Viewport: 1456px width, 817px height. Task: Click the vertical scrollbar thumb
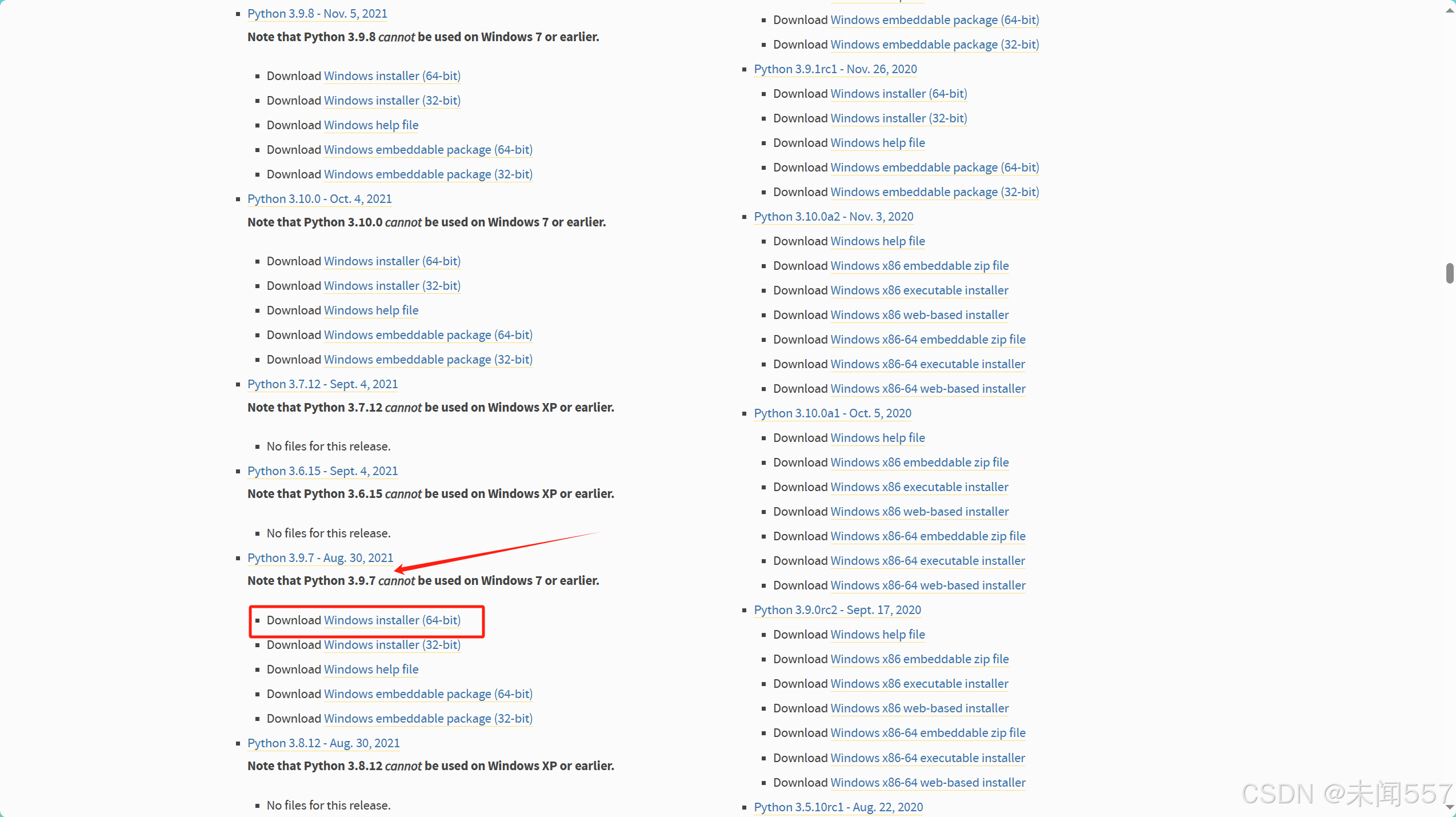1450,273
